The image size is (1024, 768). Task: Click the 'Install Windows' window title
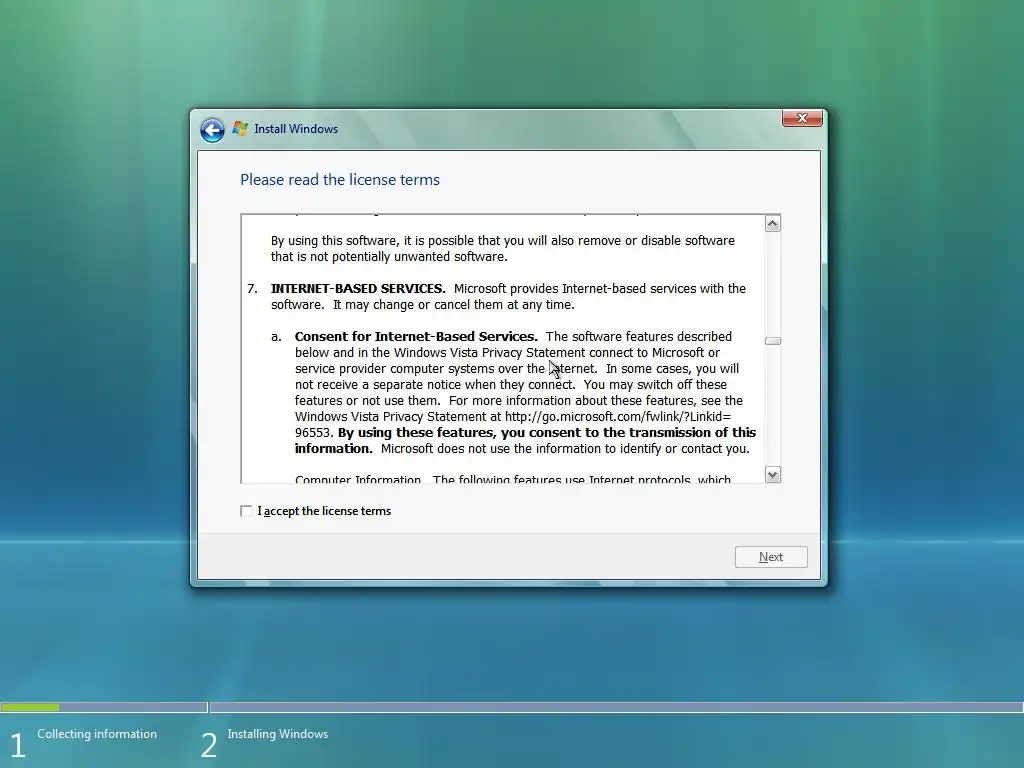pyautogui.click(x=296, y=129)
